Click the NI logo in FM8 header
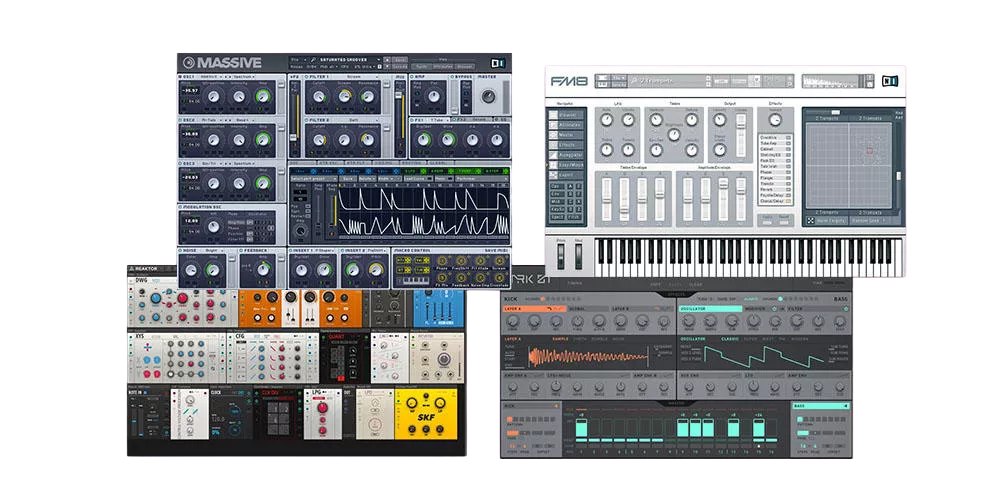This screenshot has width=1000, height=500. tap(890, 81)
